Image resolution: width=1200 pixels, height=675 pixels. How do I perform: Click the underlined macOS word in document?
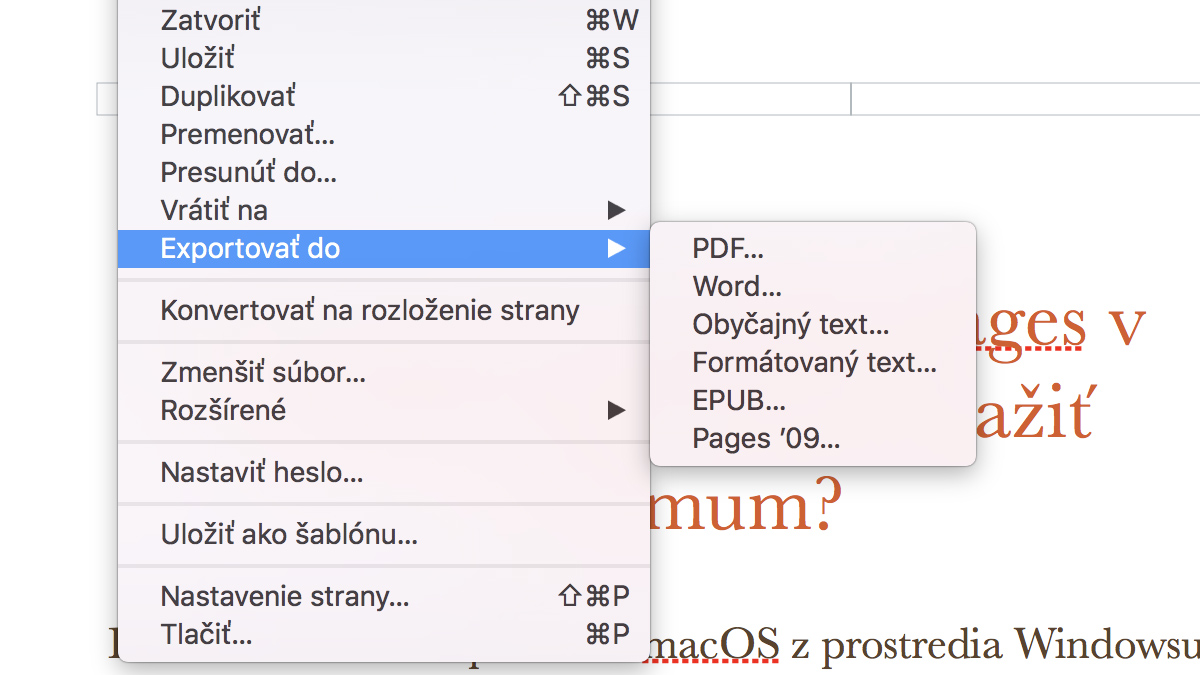point(715,643)
